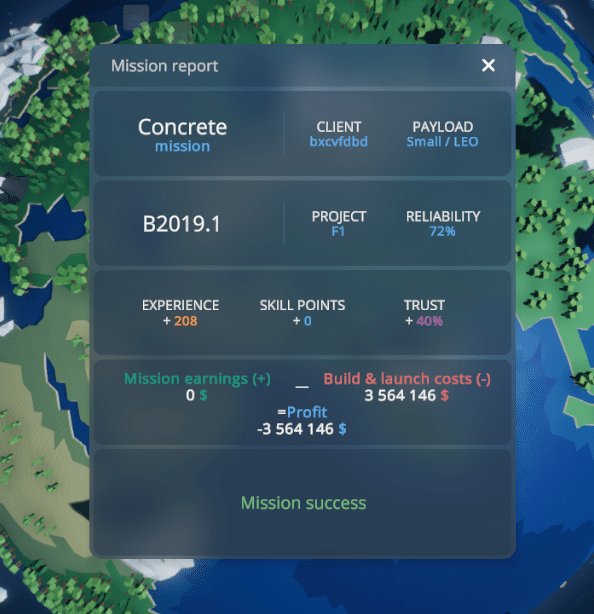Viewport: 594px width, 614px height.
Task: Click the "TRUST" heading
Action: coord(424,305)
